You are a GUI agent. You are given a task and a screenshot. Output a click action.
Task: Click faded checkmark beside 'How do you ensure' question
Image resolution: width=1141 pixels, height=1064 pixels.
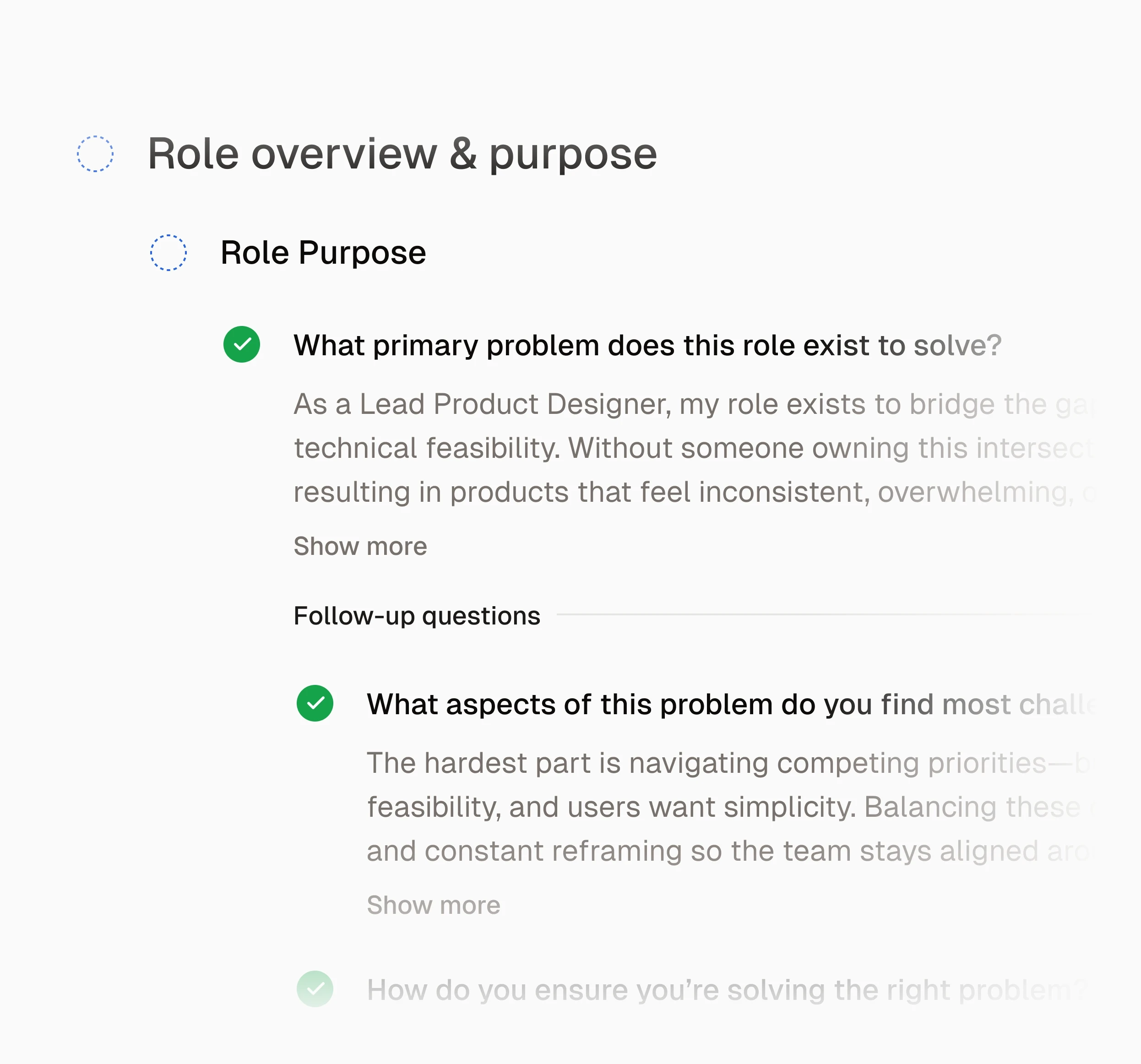[315, 989]
